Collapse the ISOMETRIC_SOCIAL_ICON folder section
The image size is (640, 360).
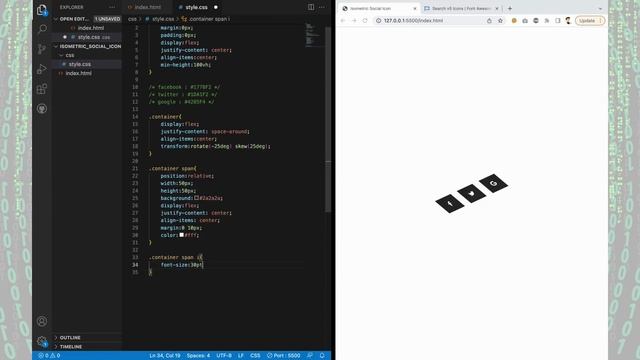coord(87,46)
